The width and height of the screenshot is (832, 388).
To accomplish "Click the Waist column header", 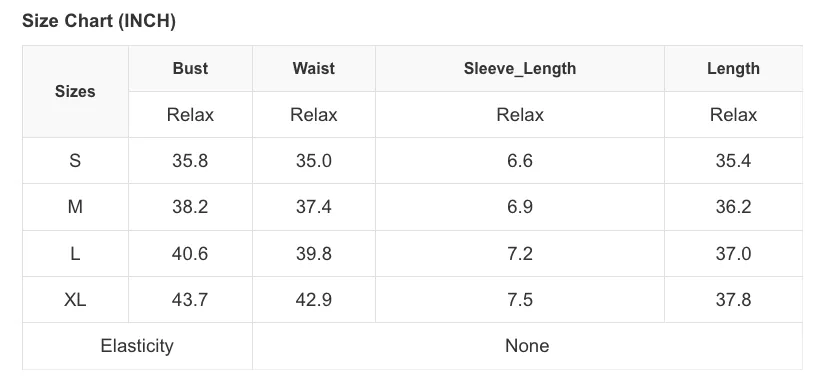I will coord(314,68).
